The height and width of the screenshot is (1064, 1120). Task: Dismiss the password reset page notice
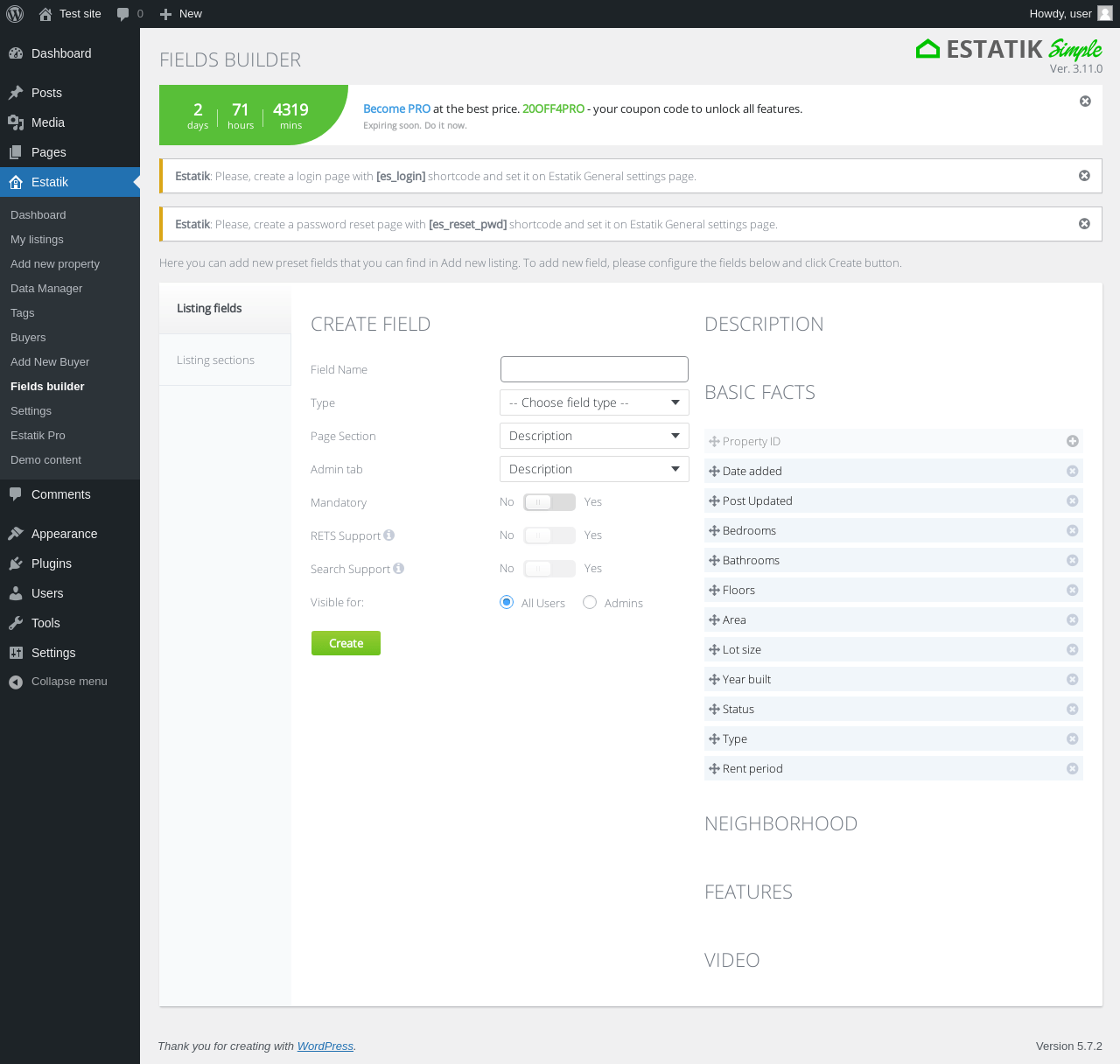(1084, 224)
